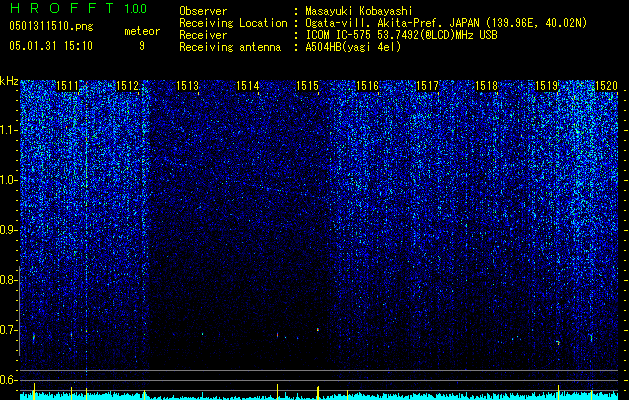Click the red meteor echo spot under 1515
The image size is (629, 400).
pos(318,329)
